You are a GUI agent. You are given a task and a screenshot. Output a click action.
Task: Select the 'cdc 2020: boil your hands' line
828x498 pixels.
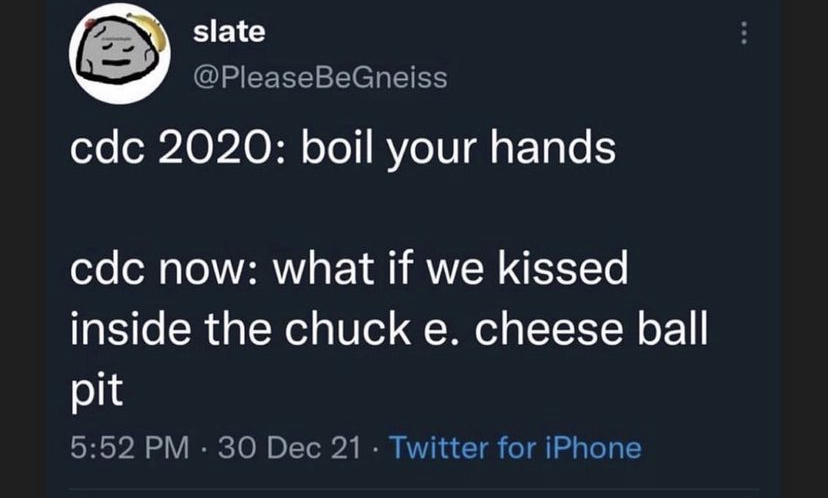[x=342, y=151]
